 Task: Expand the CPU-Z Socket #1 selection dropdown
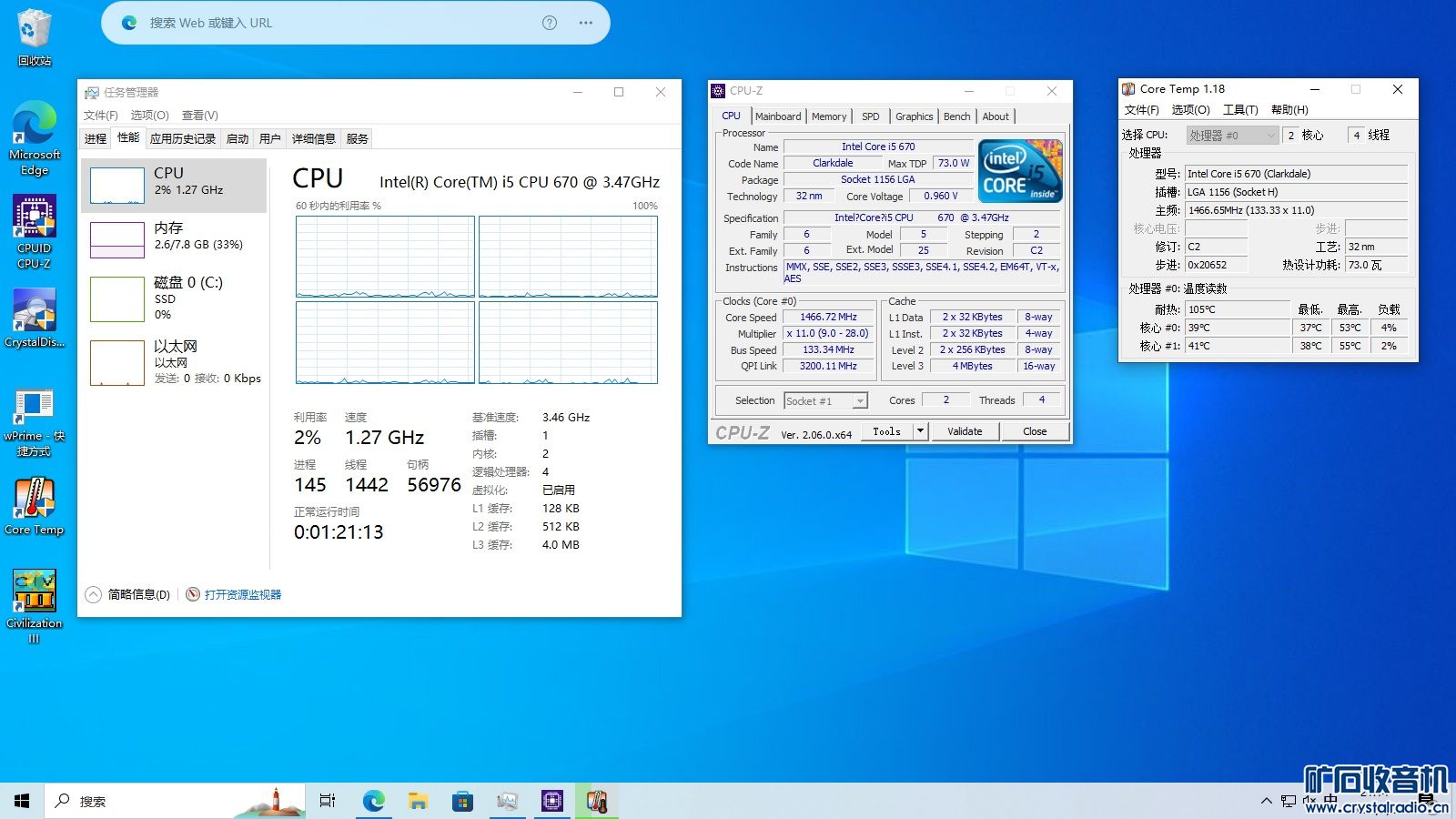coord(860,401)
